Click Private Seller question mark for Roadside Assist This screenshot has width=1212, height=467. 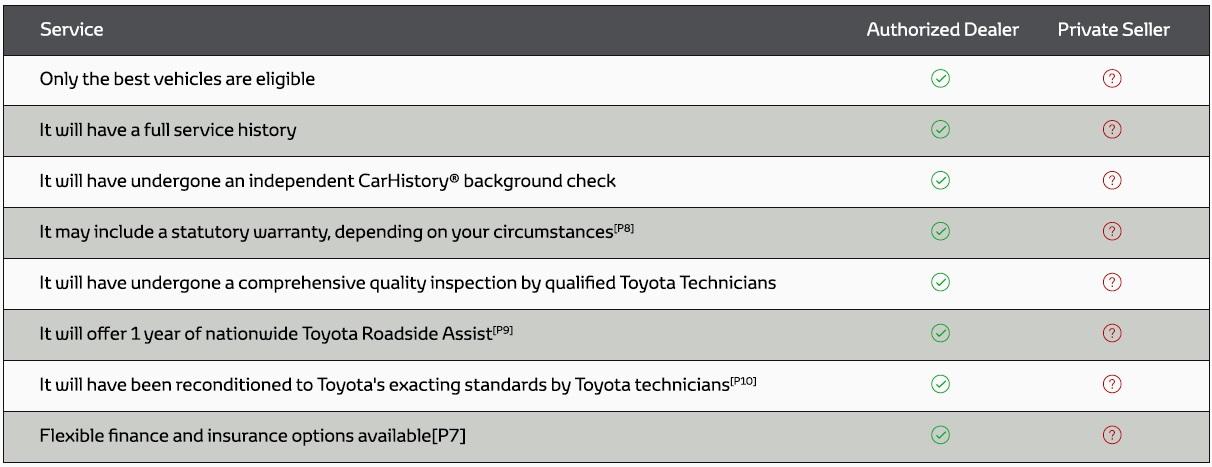click(1111, 333)
